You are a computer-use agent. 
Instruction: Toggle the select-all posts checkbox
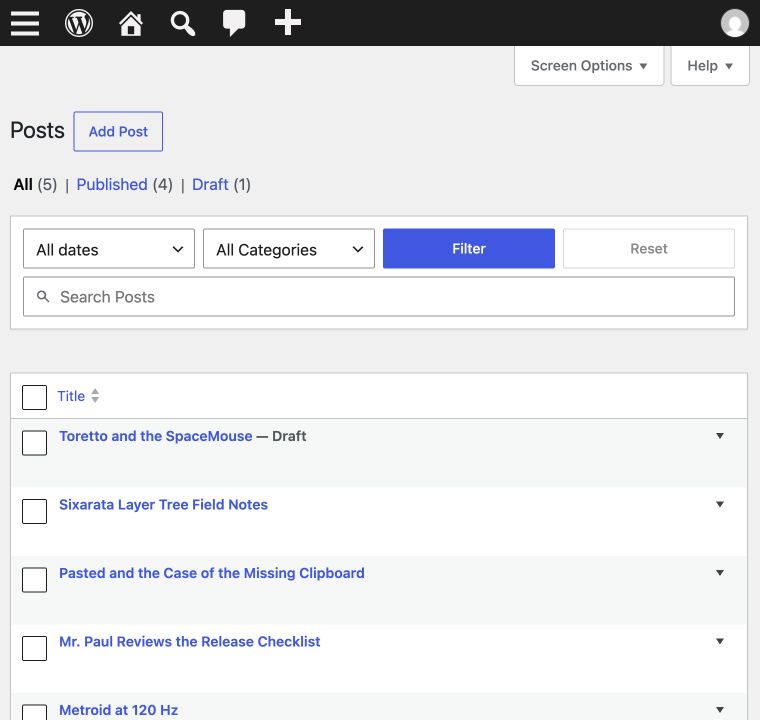point(34,397)
